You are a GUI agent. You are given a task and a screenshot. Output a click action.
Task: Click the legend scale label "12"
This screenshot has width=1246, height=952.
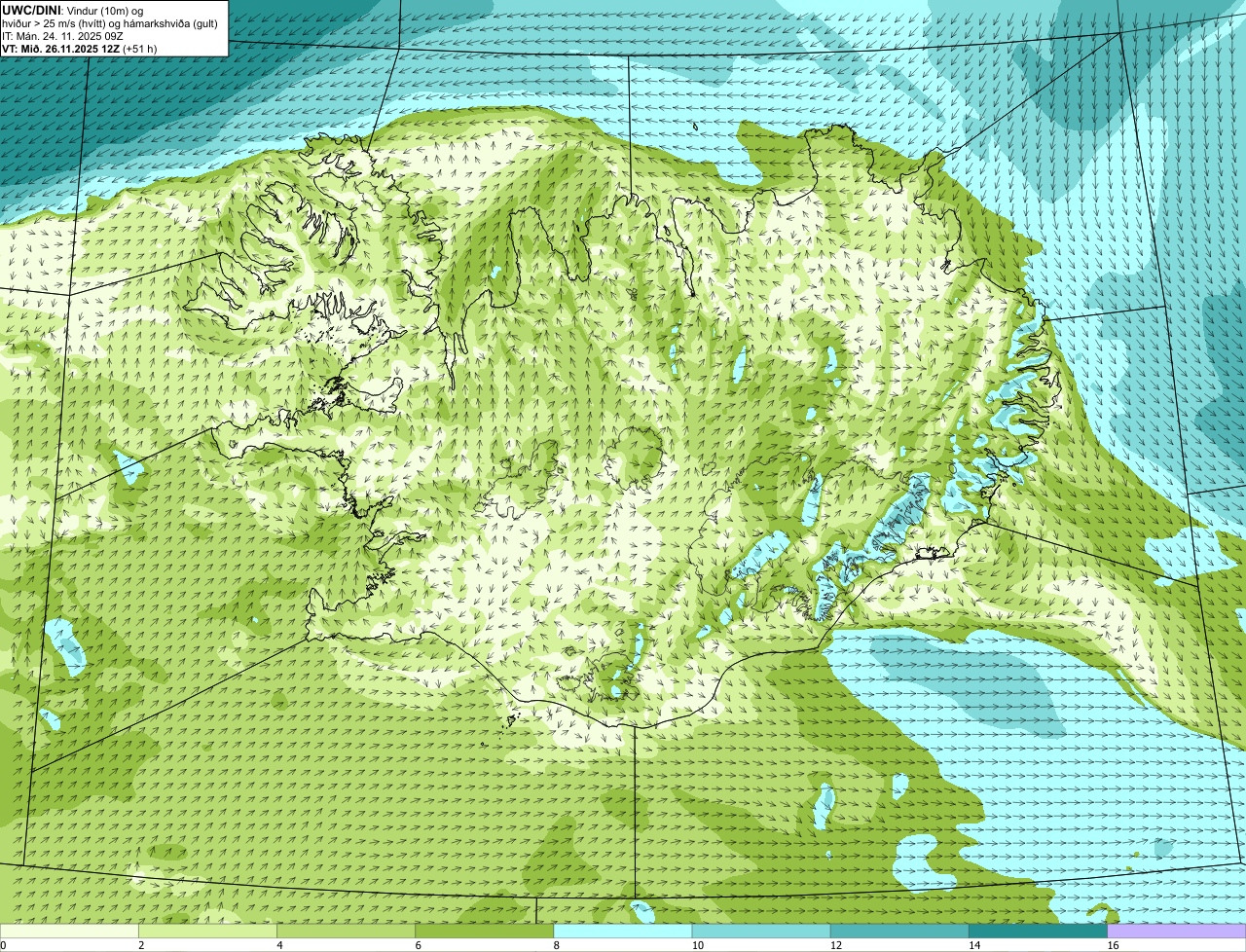836,945
